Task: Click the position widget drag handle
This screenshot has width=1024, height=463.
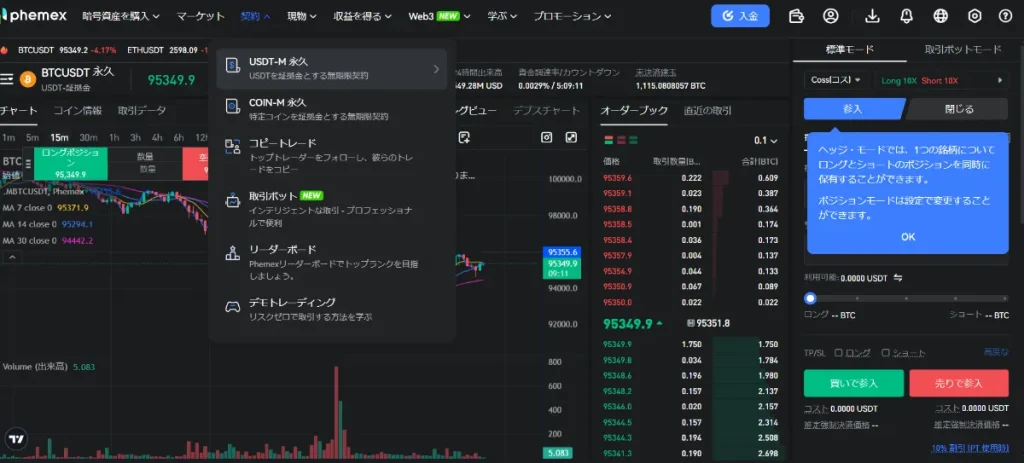Action: pos(28,164)
